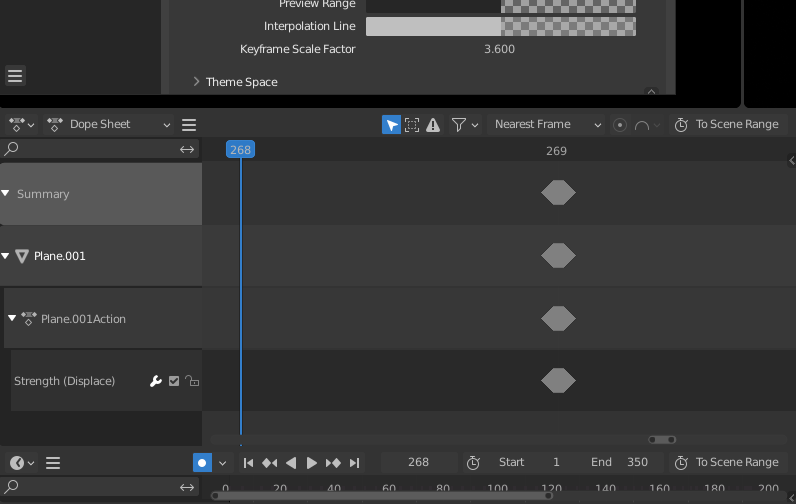Select the Strength (Displace) keyframe

[558, 381]
